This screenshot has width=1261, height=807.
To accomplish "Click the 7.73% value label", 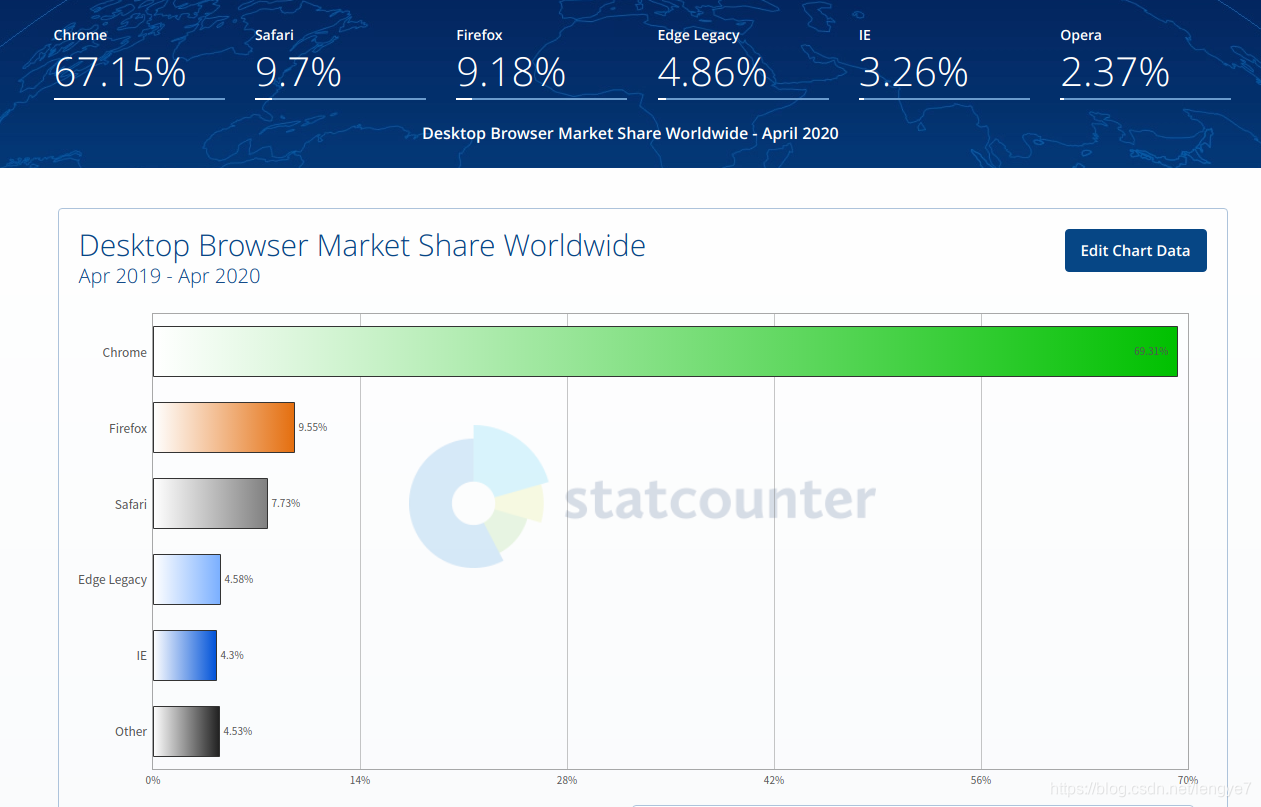I will point(286,503).
